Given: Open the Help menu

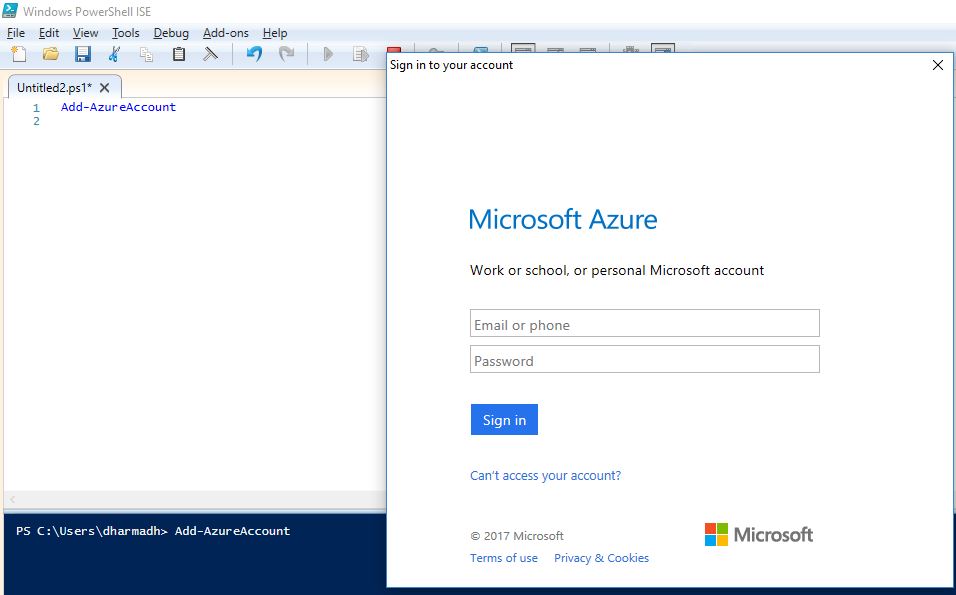Looking at the screenshot, I should [x=275, y=33].
